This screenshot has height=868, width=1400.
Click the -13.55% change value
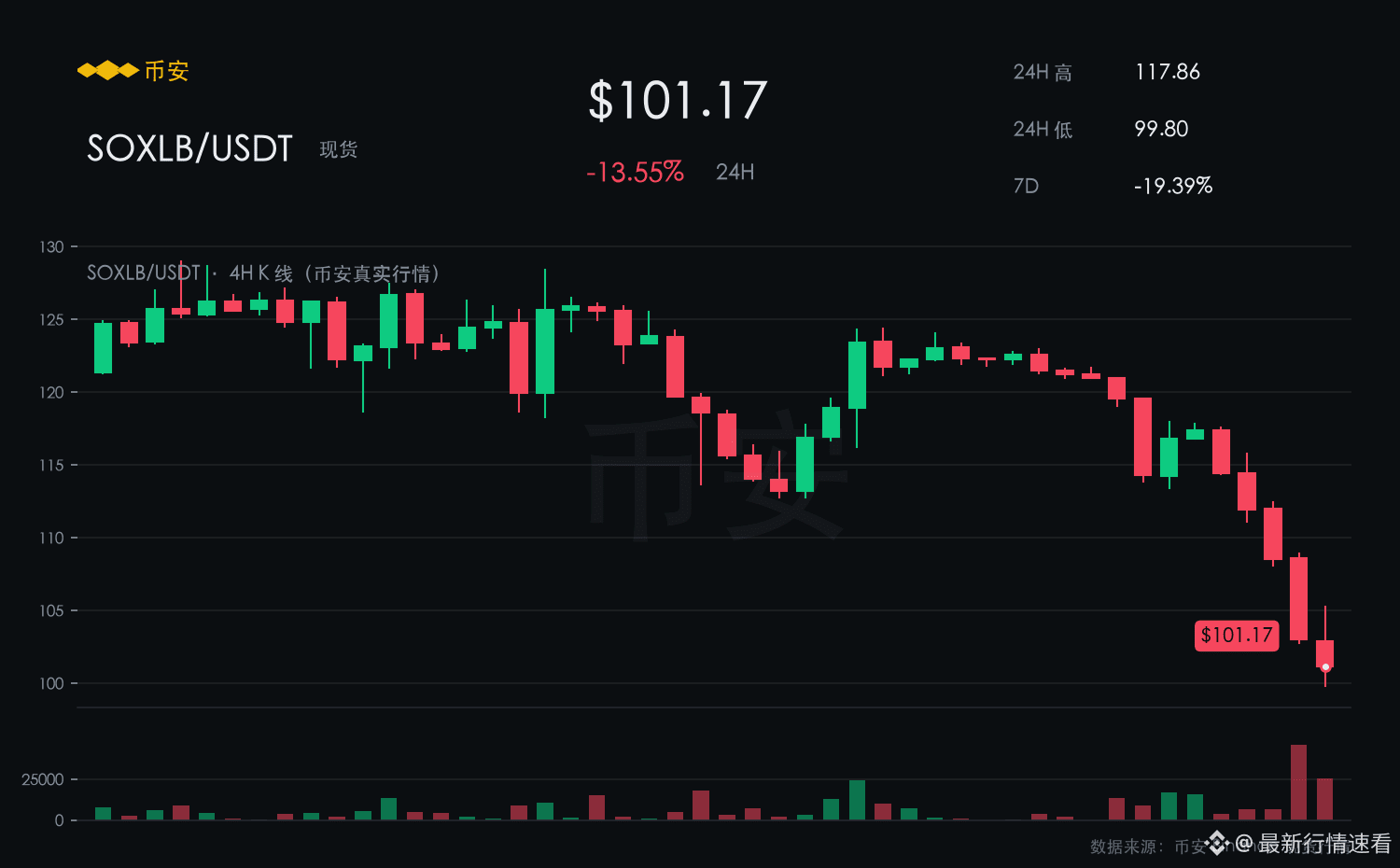(635, 173)
